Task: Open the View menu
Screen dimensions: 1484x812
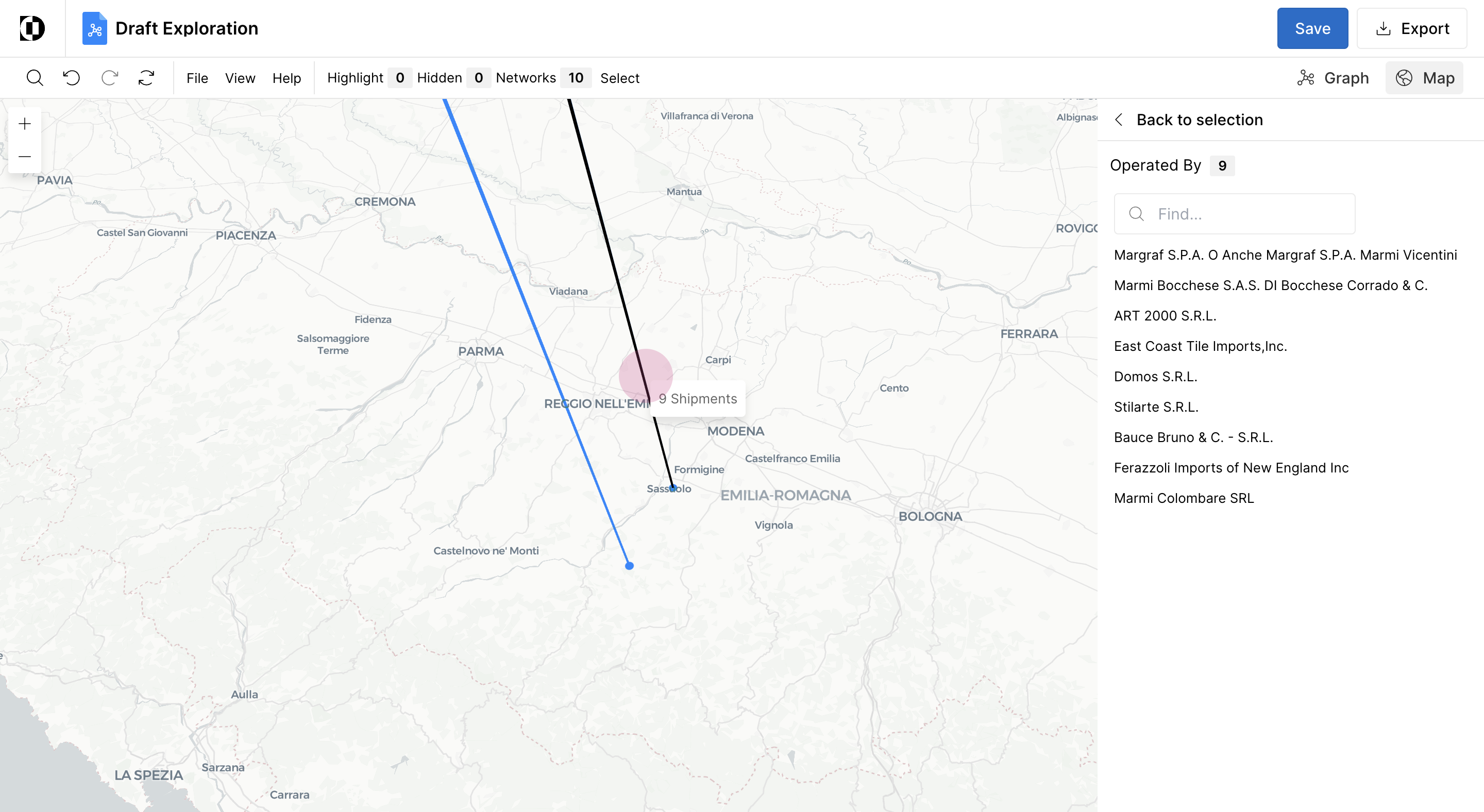Action: coord(240,78)
